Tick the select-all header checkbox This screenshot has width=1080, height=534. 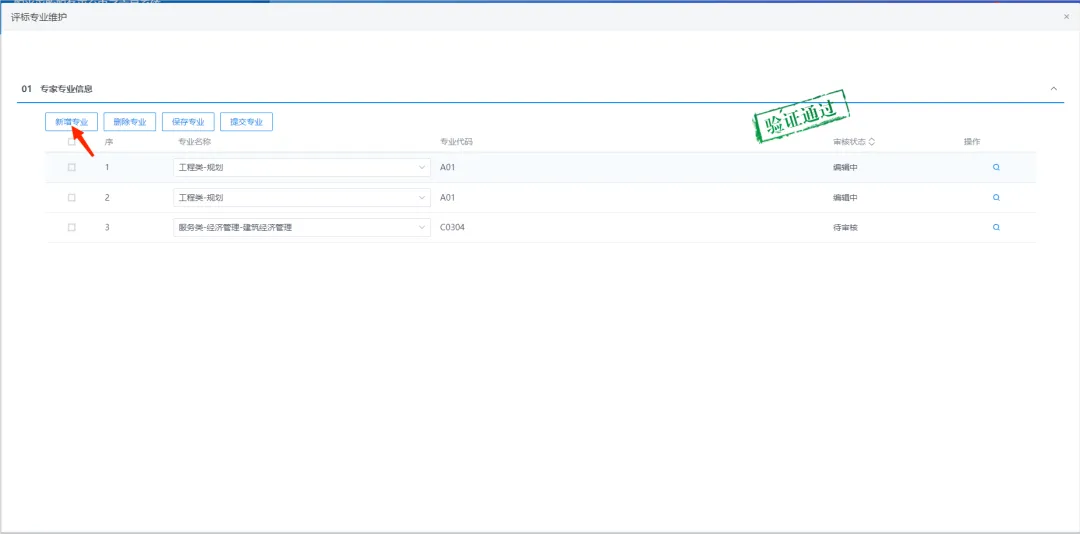(x=71, y=142)
